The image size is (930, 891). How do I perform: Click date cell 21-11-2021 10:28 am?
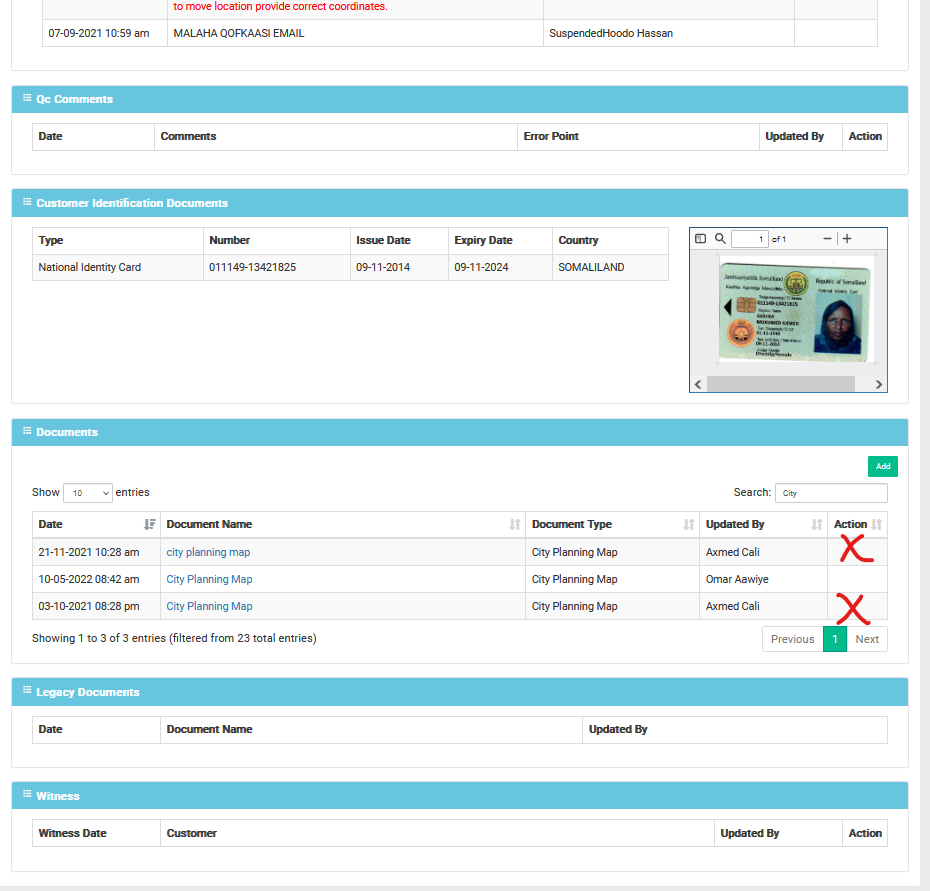[96, 552]
